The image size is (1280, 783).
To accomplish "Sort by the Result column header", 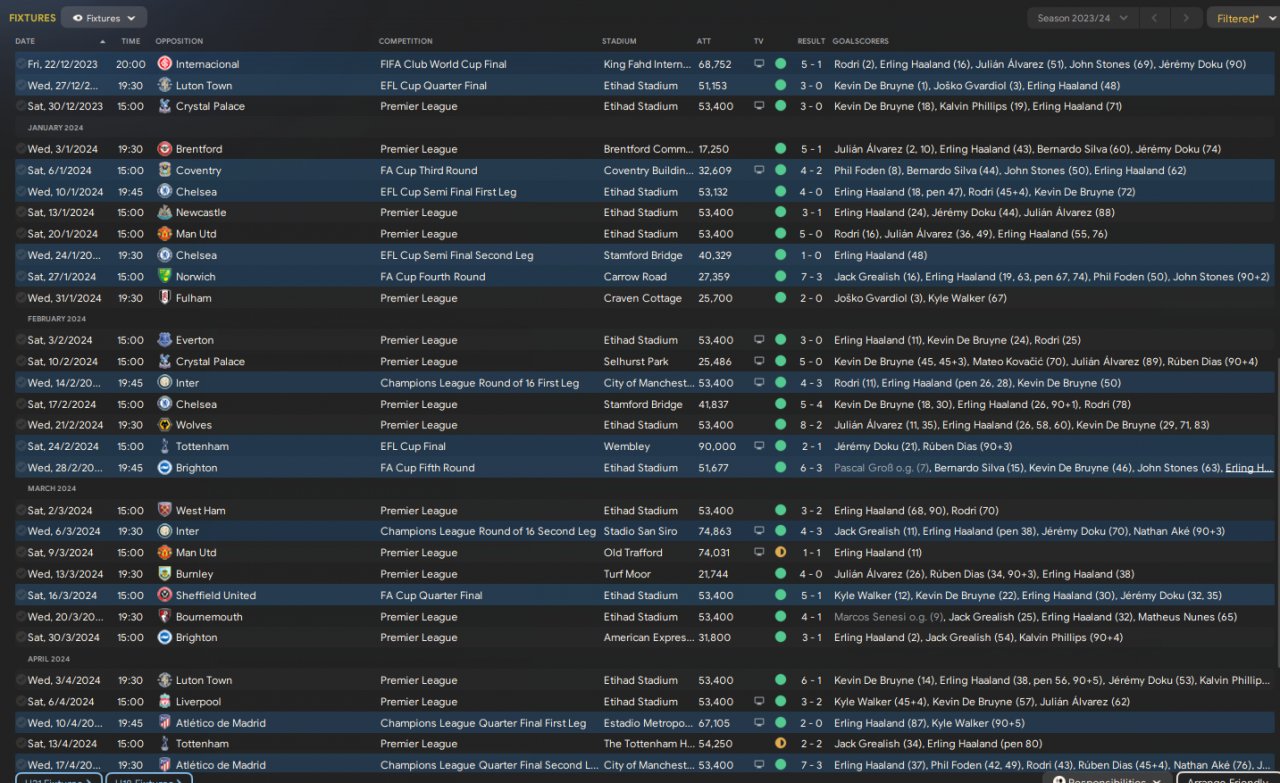I will pyautogui.click(x=811, y=41).
